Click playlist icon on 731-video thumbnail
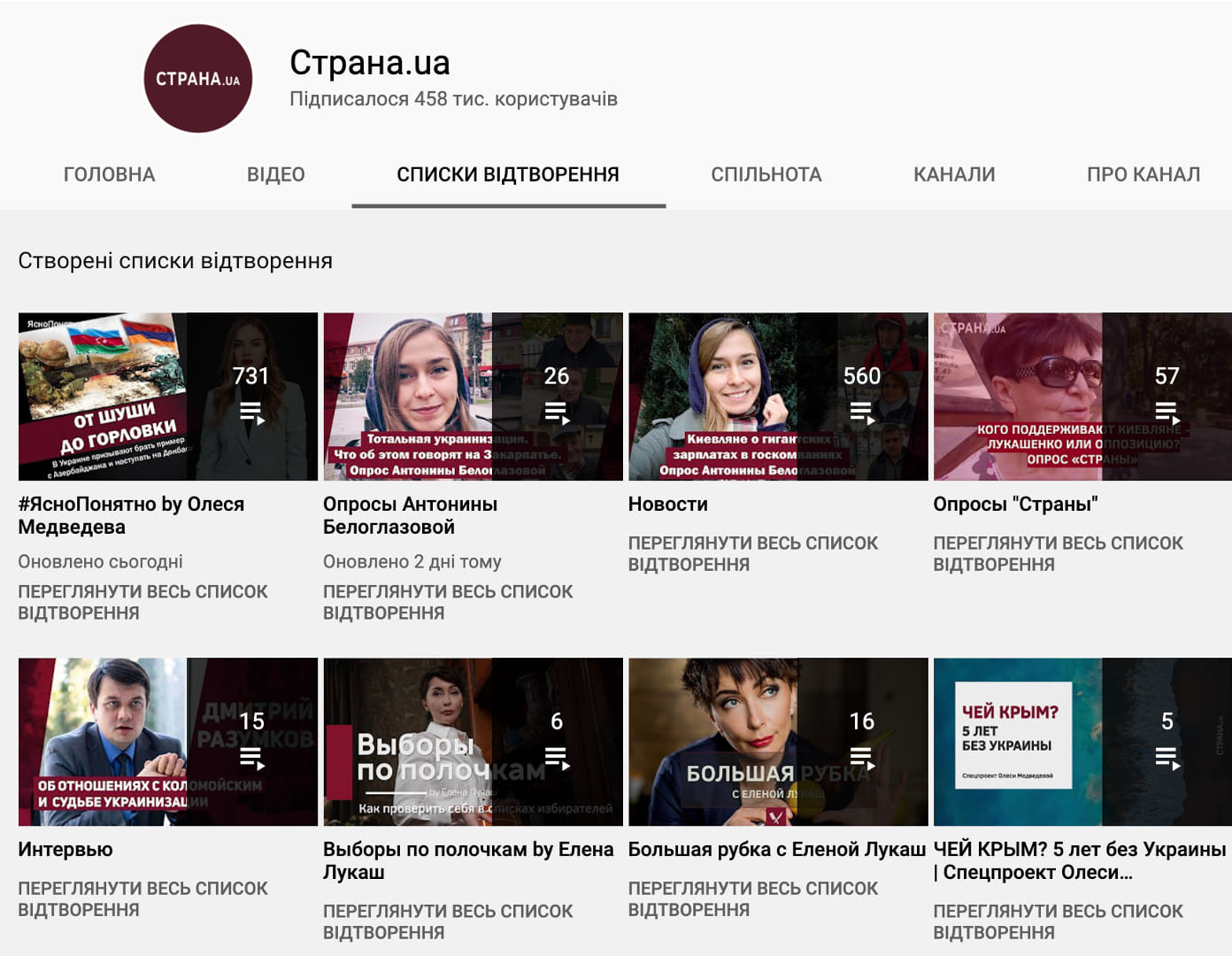This screenshot has height=956, width=1232. (x=251, y=412)
